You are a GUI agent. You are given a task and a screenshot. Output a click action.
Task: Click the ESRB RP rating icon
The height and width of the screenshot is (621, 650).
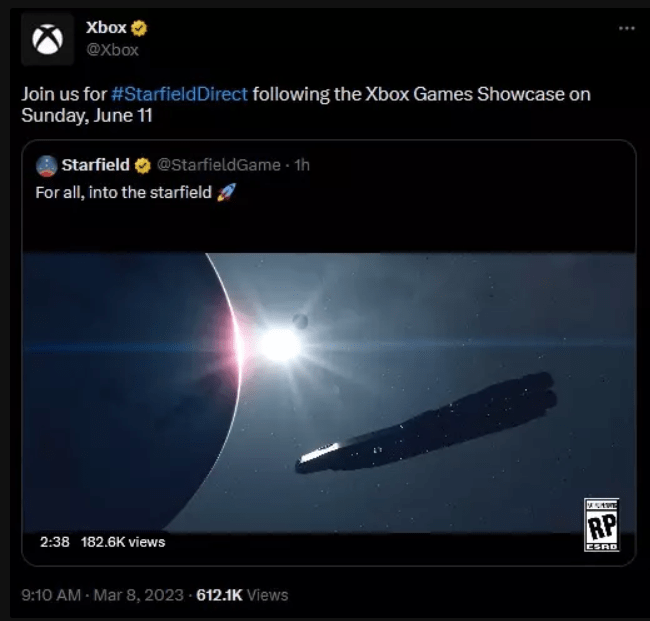pyautogui.click(x=601, y=525)
